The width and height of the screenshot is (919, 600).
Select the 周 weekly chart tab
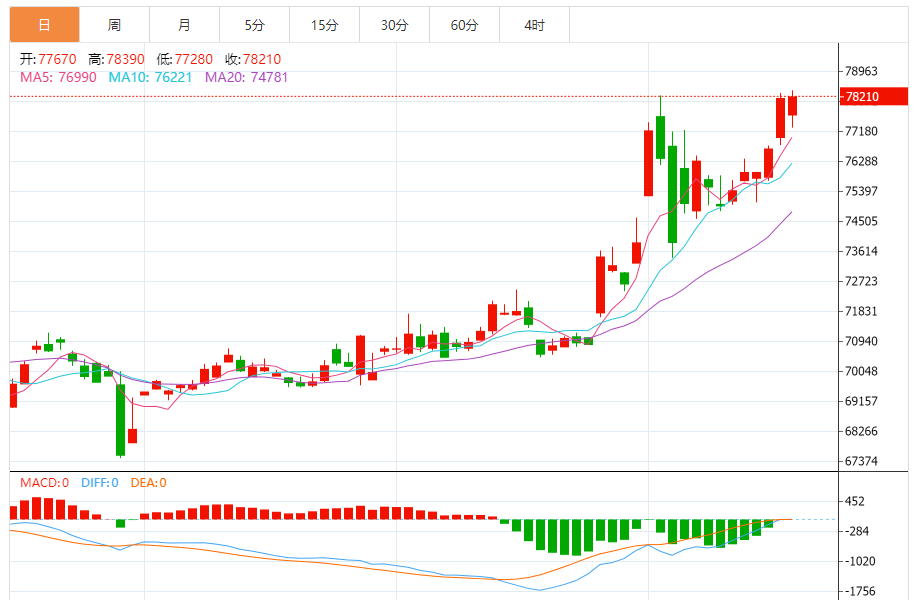[114, 25]
